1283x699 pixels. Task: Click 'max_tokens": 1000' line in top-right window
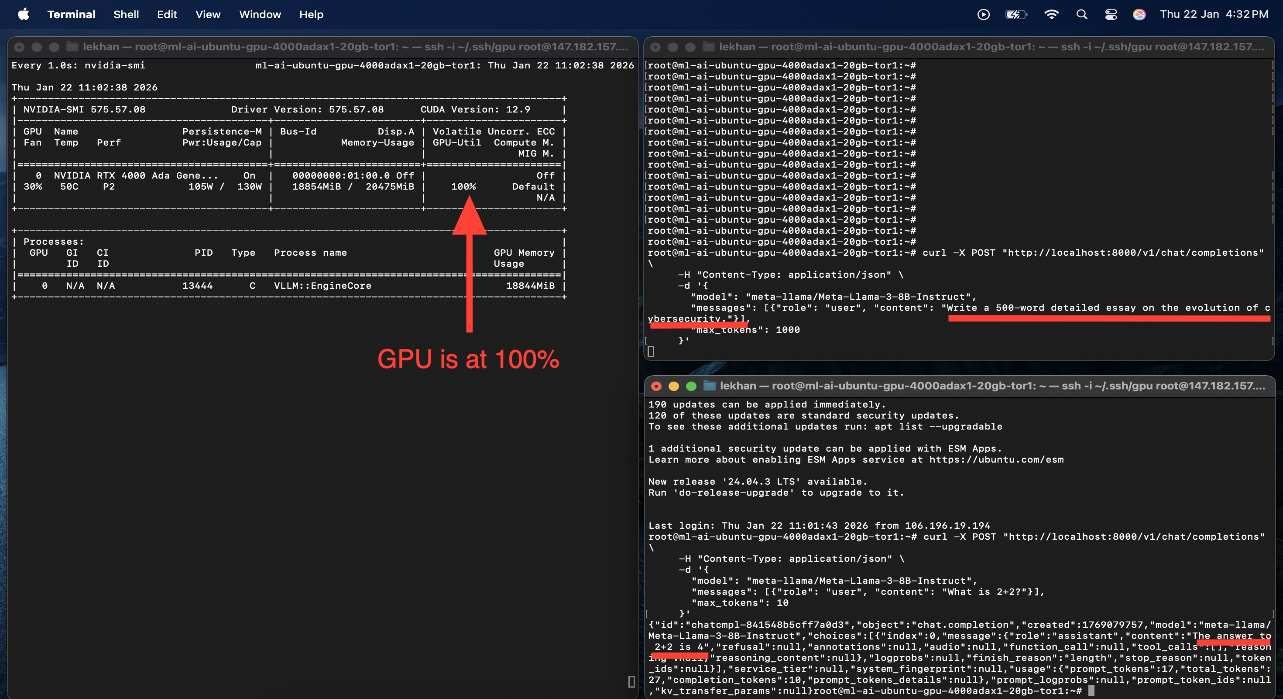click(x=745, y=330)
